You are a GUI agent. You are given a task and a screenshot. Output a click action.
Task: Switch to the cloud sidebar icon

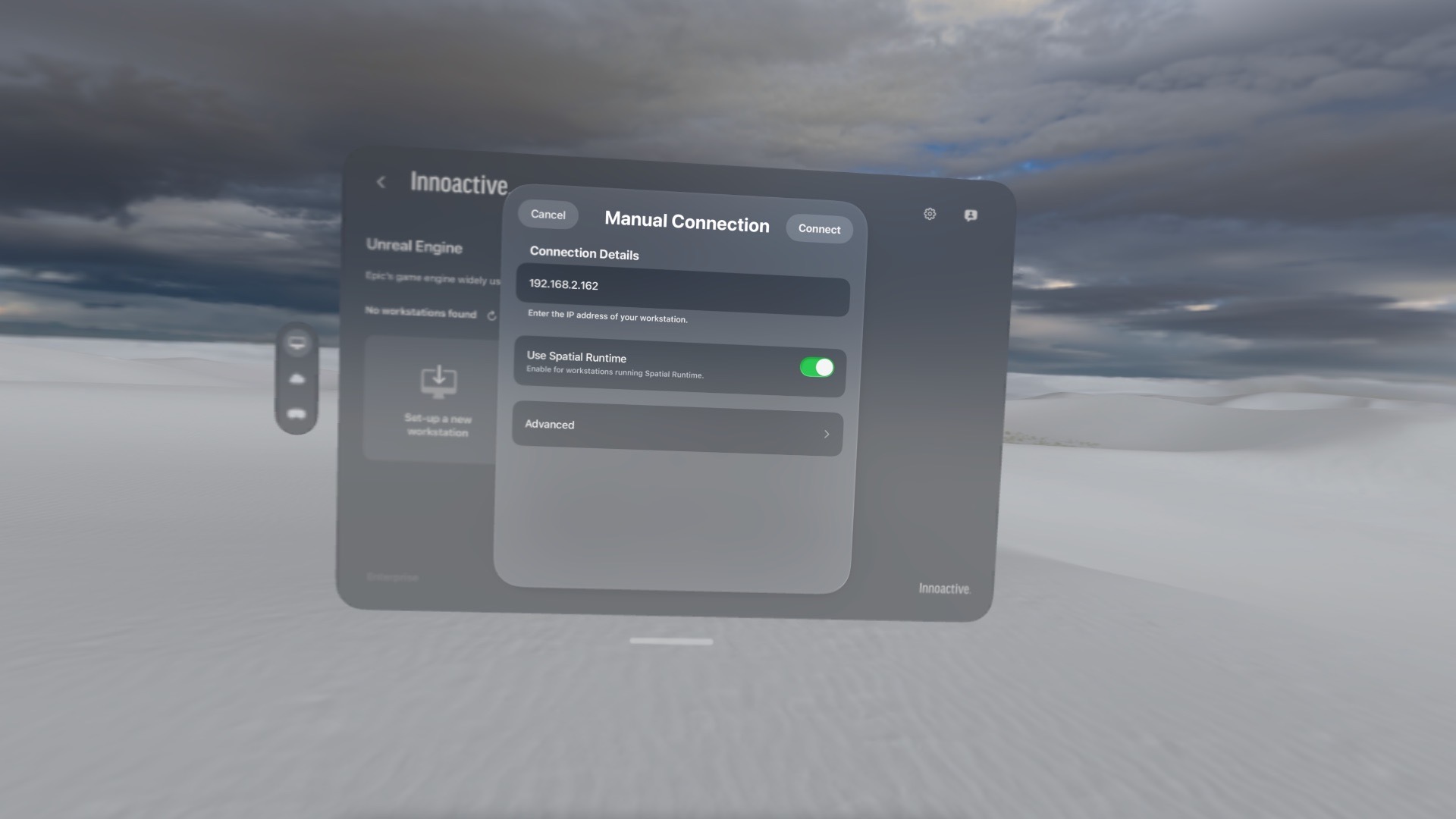pos(297,378)
